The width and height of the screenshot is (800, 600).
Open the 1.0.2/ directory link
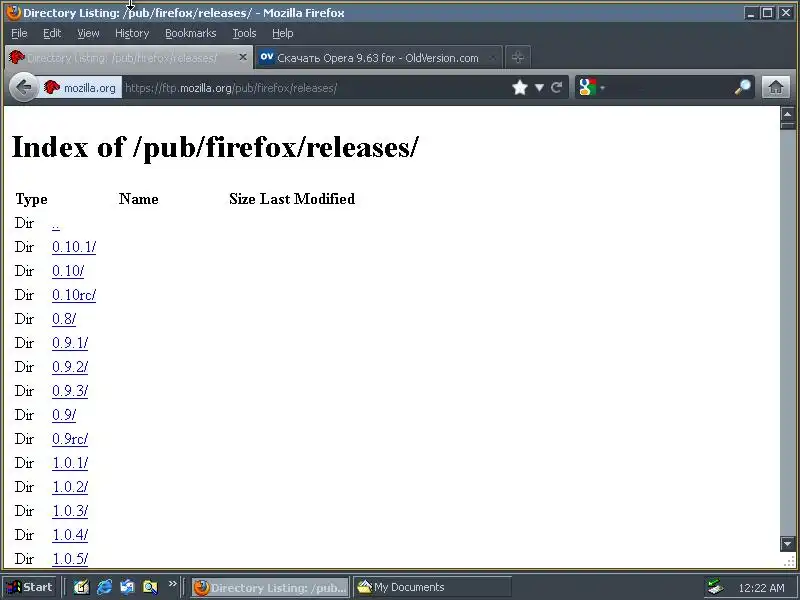pyautogui.click(x=70, y=487)
